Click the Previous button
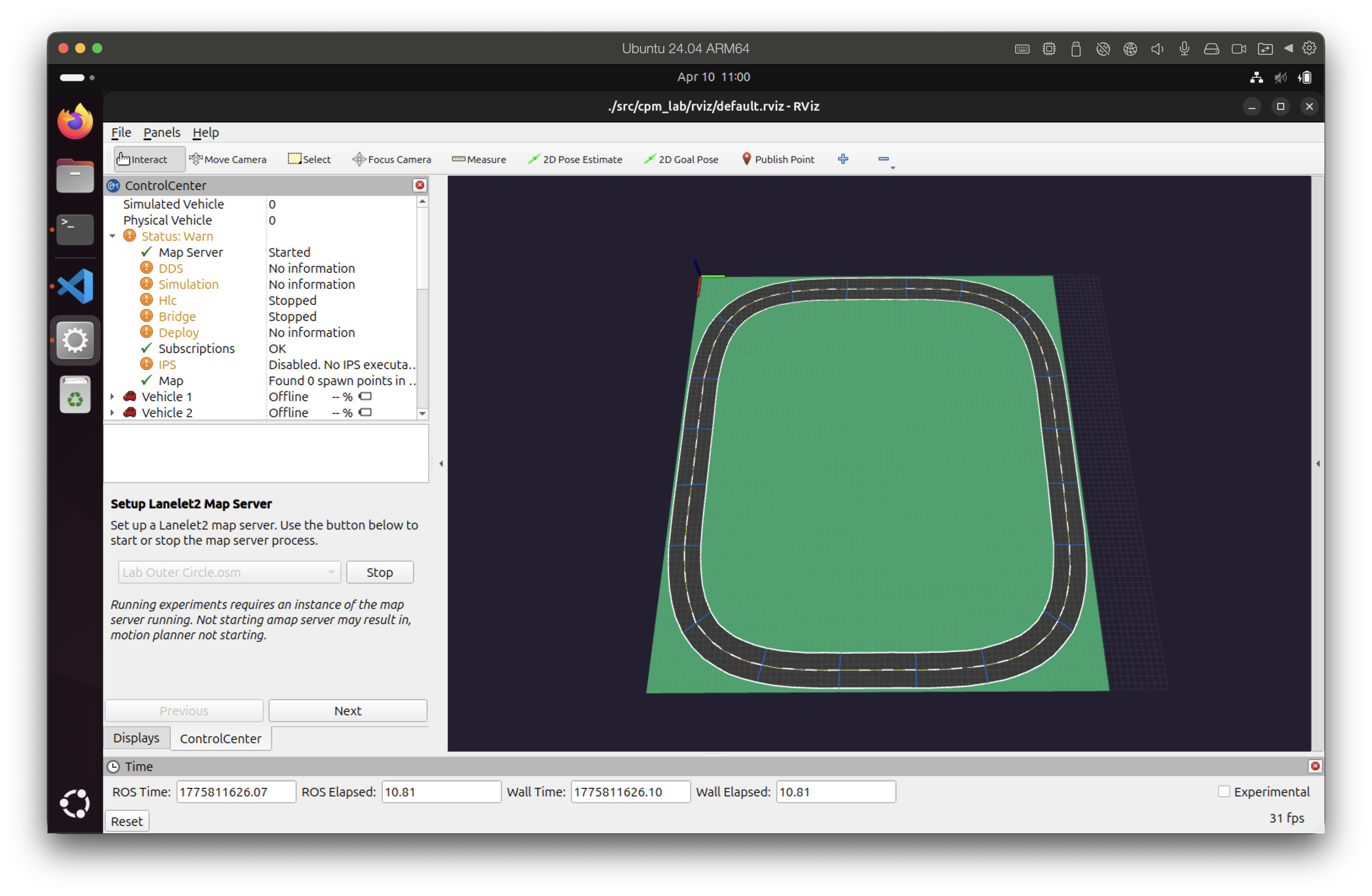Viewport: 1372px width, 896px height. point(184,711)
